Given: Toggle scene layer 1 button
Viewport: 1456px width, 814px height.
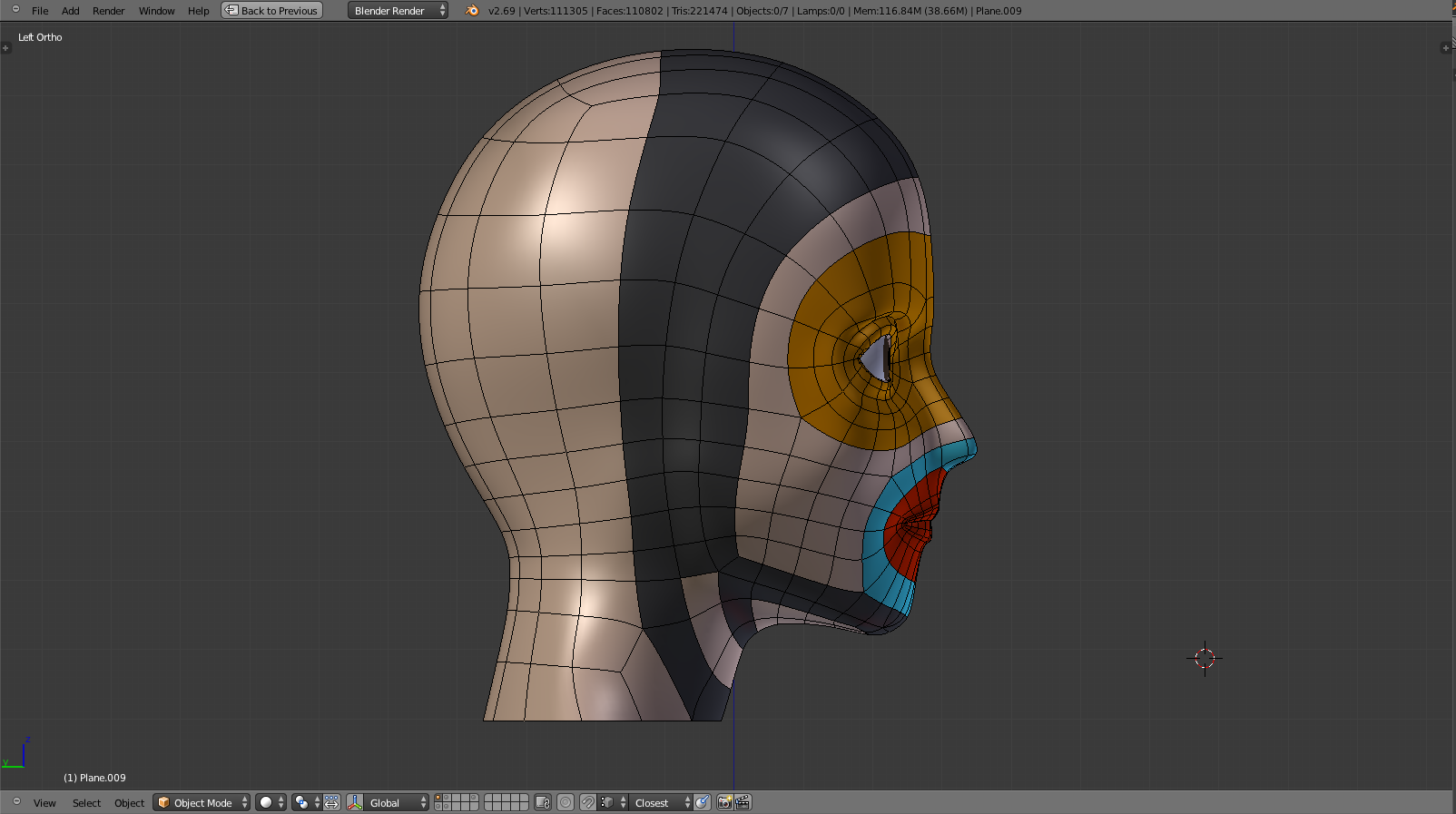Looking at the screenshot, I should point(438,798).
